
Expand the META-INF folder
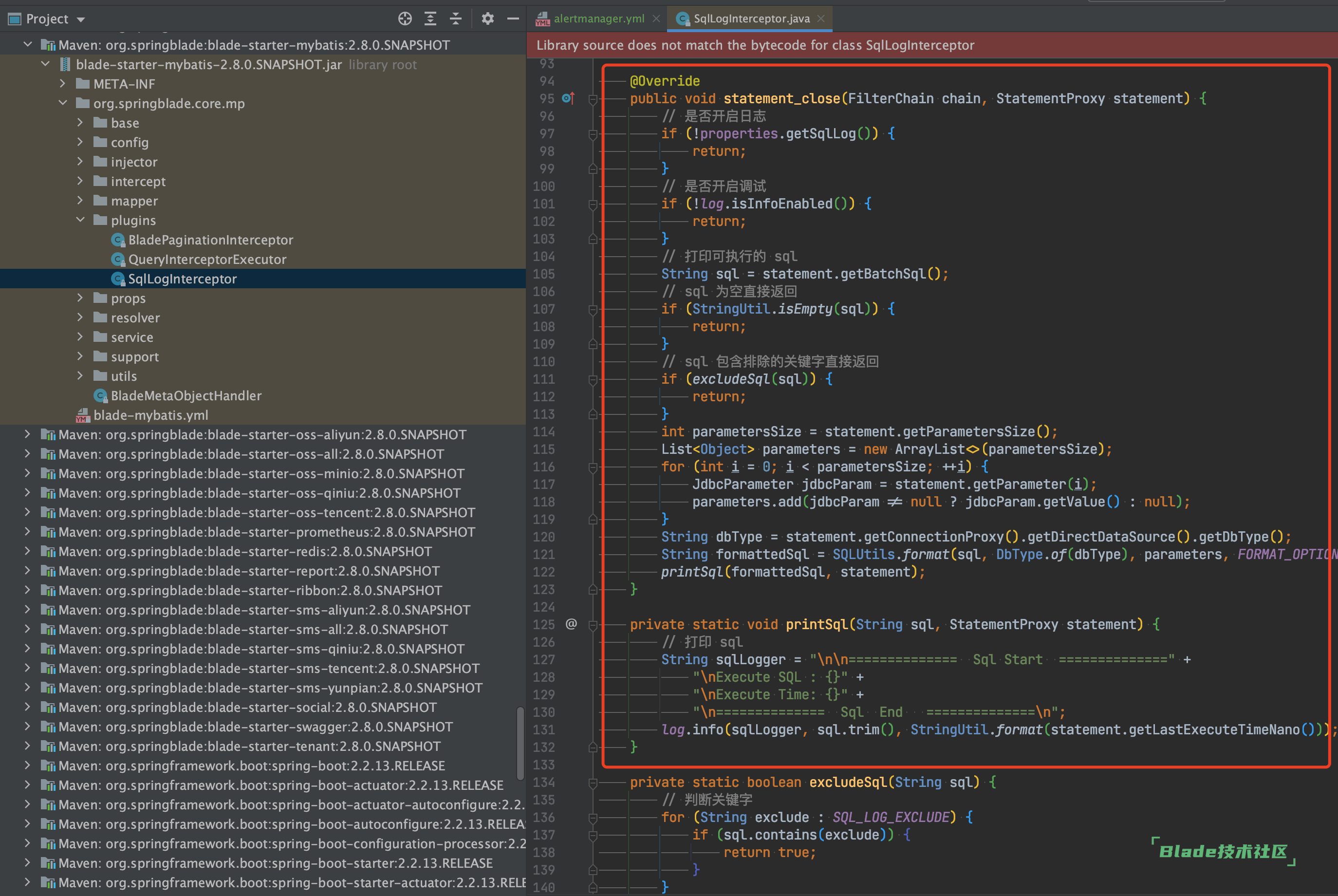point(63,83)
